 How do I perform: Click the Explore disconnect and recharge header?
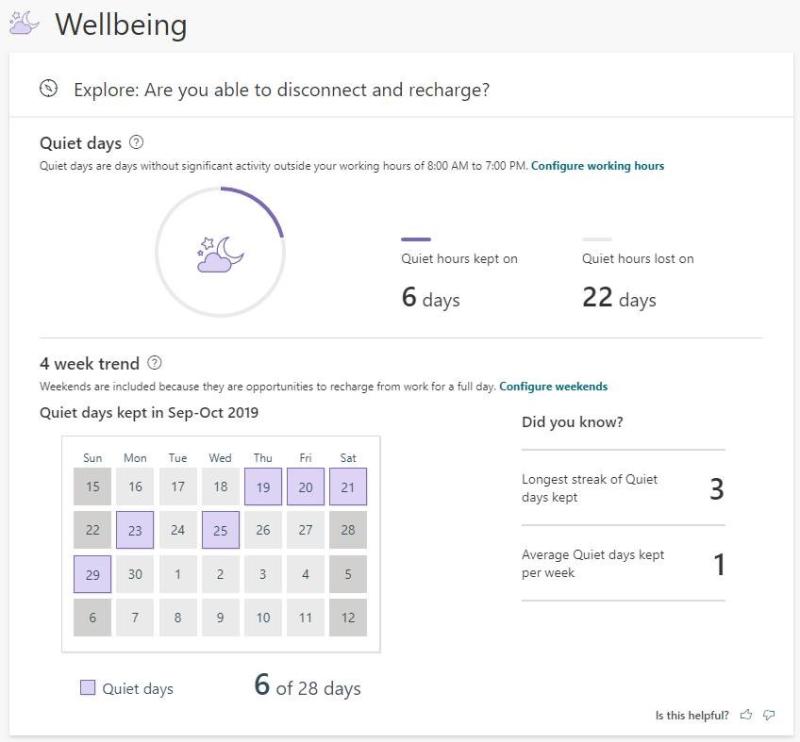(281, 89)
